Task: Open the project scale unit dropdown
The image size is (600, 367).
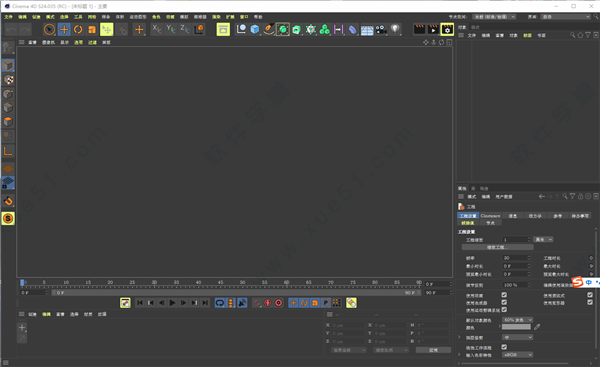Action: [543, 240]
